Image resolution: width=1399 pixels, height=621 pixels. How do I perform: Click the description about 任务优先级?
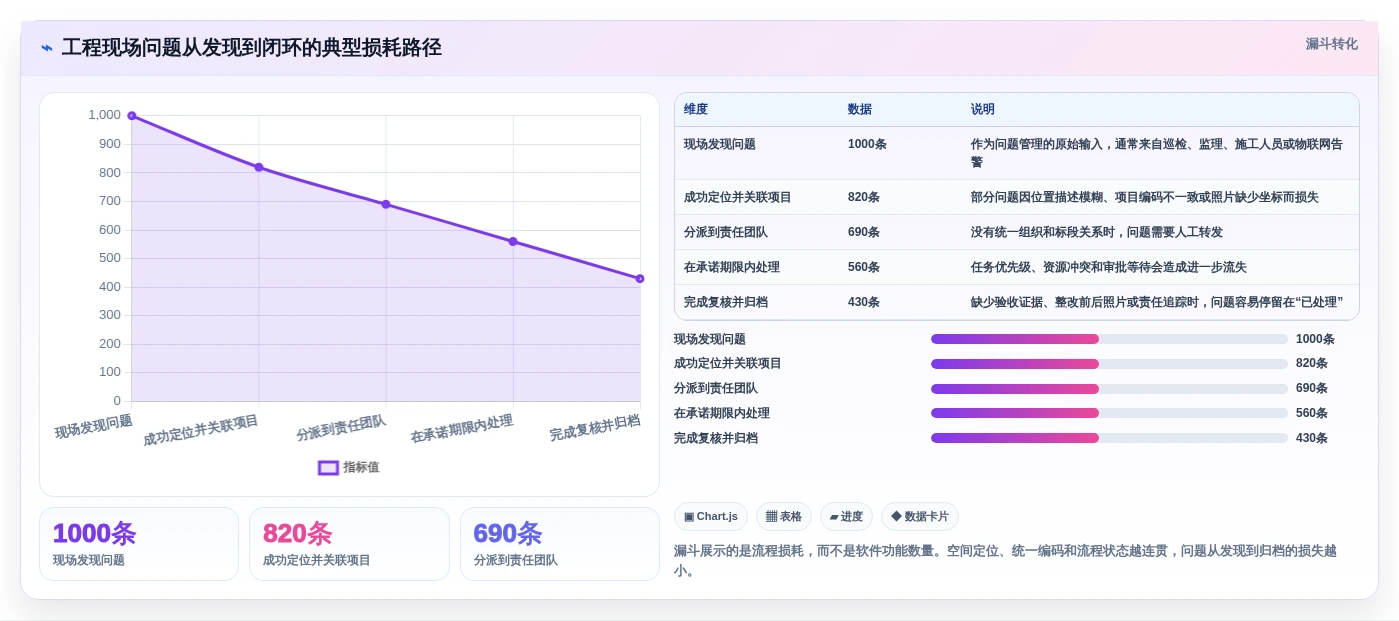tap(1108, 267)
